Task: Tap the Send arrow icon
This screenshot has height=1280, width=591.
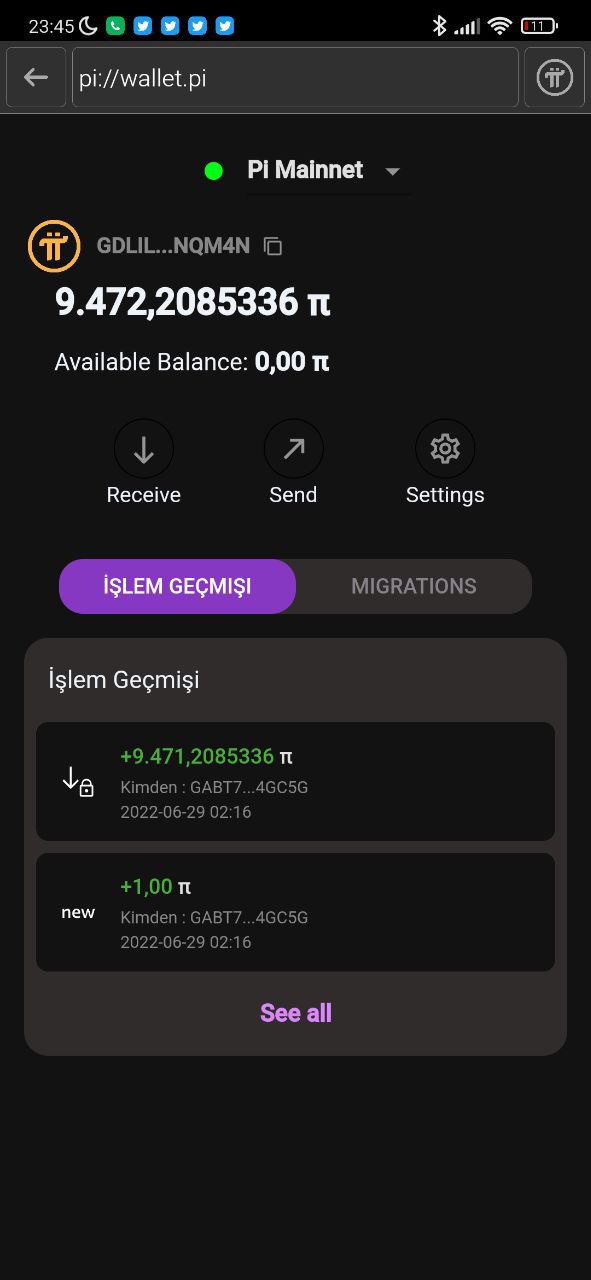Action: pos(293,449)
